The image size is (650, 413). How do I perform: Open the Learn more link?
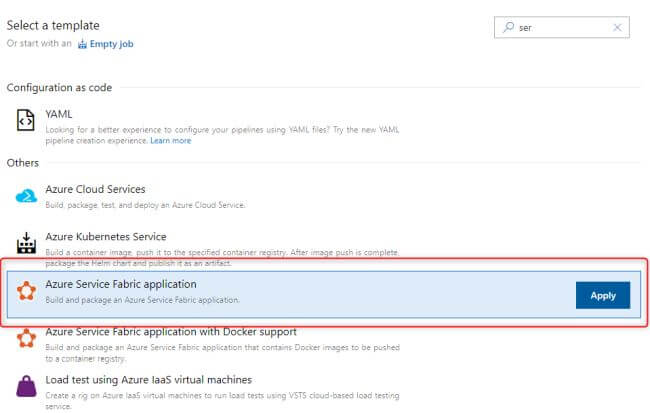pos(170,141)
